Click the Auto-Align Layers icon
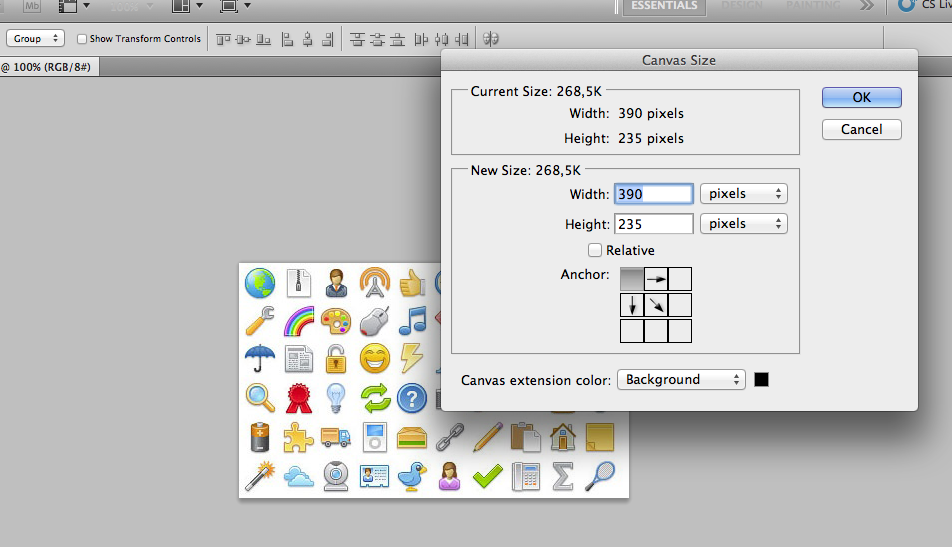The height and width of the screenshot is (547, 952). pos(491,39)
